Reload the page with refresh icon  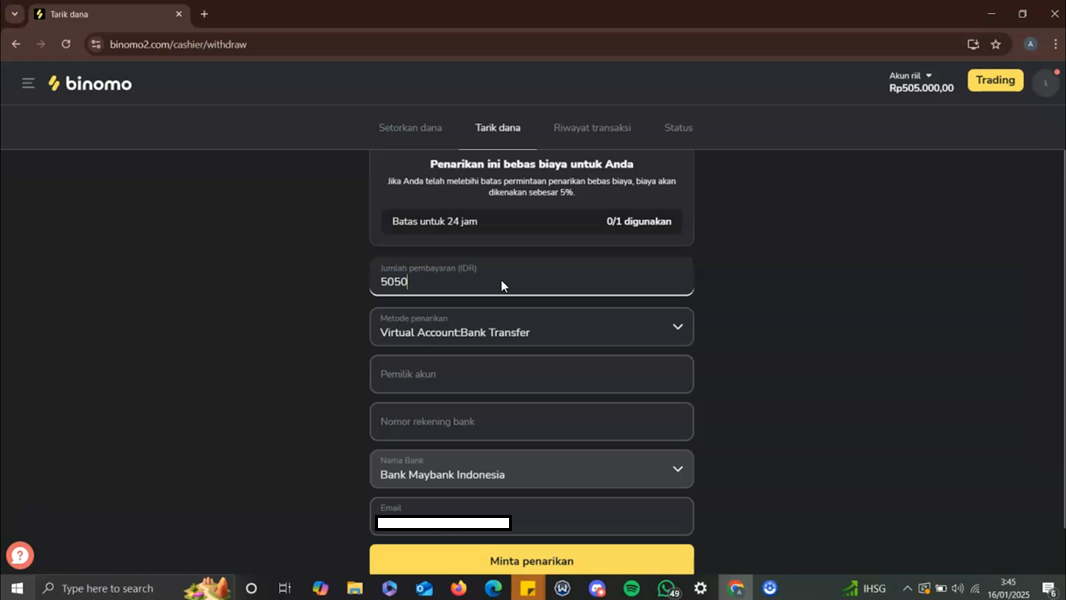pos(66,44)
